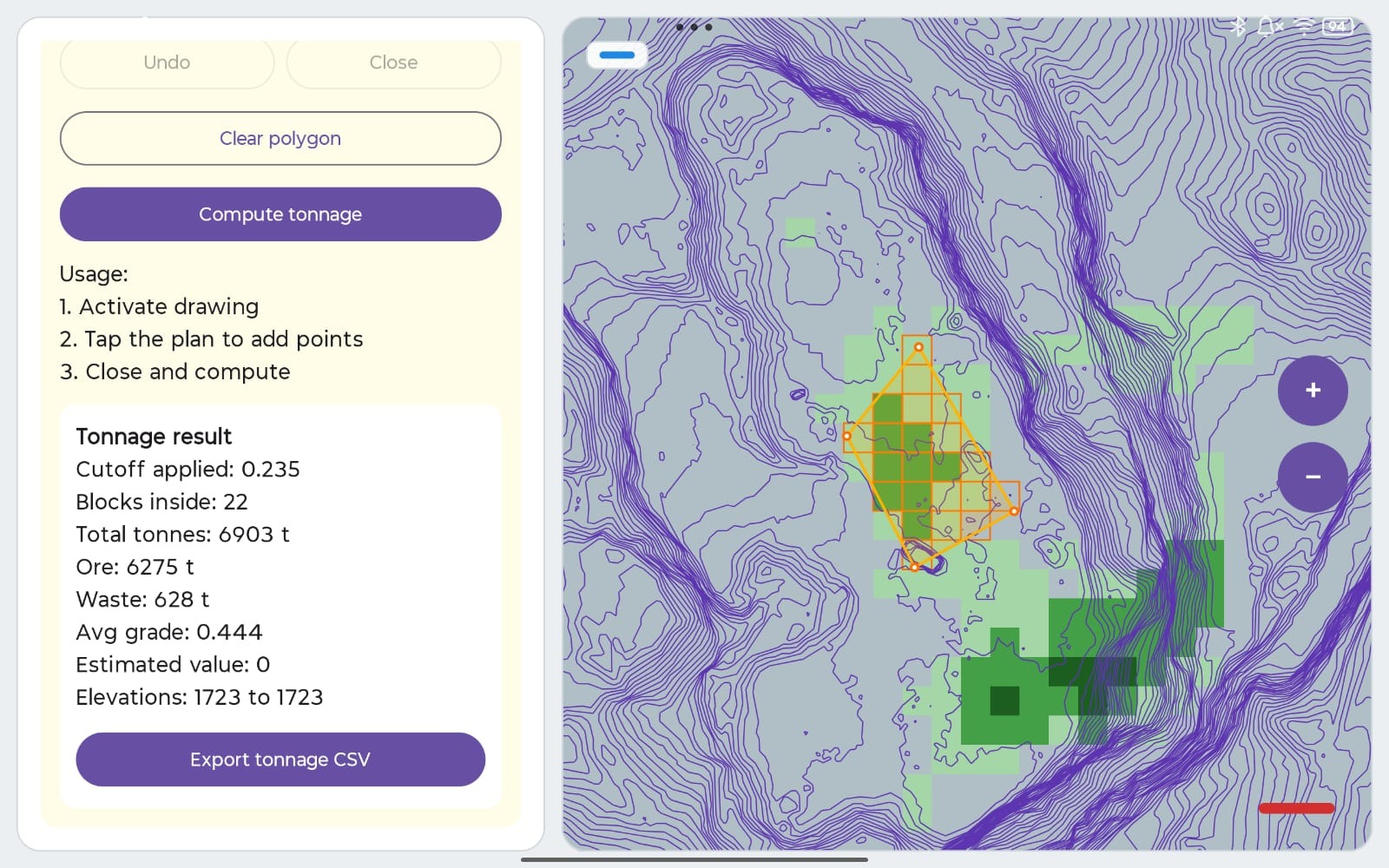Select the left polygon vertex handle

click(x=847, y=436)
